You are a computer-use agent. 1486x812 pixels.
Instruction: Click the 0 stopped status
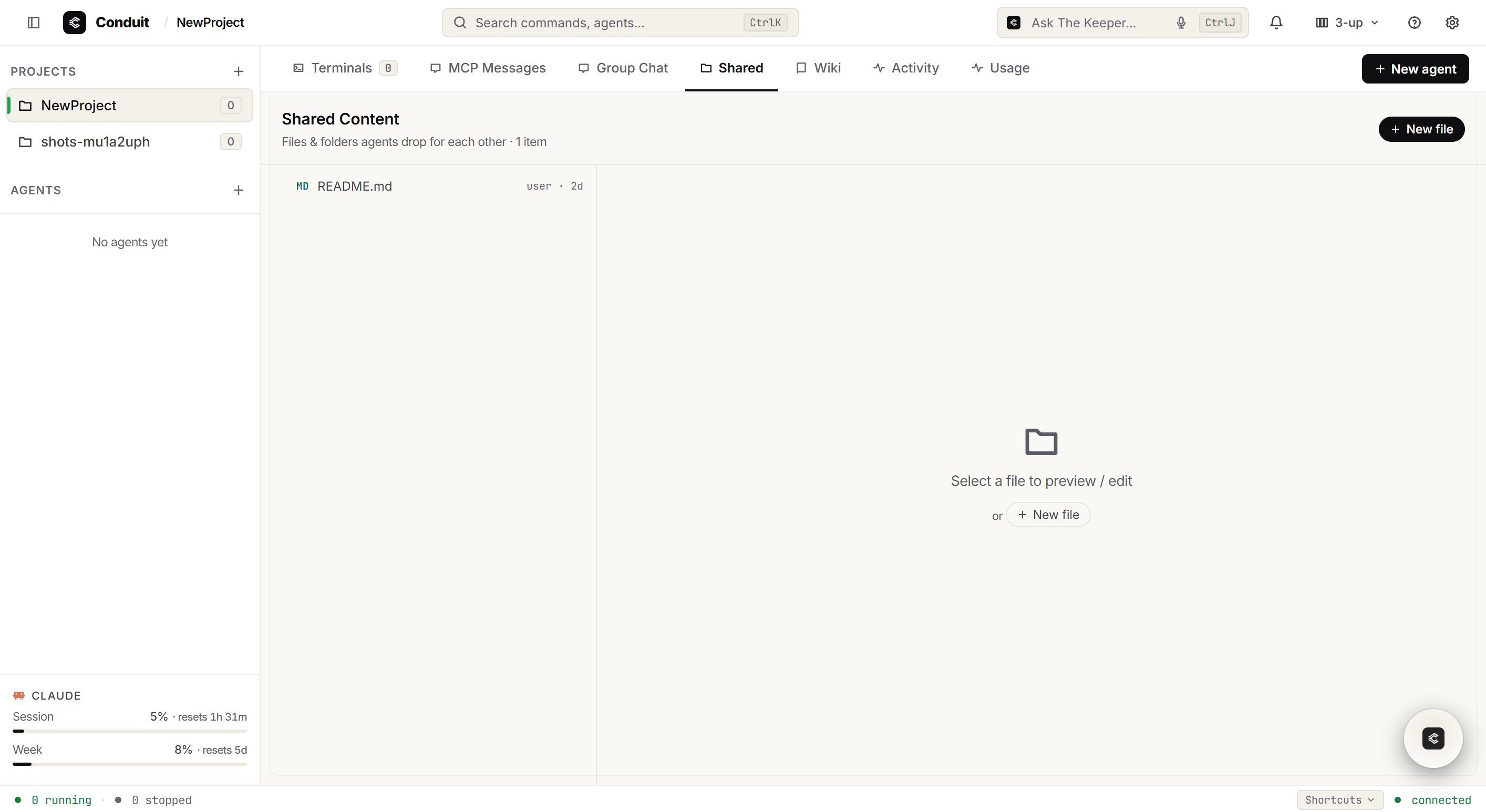point(153,800)
